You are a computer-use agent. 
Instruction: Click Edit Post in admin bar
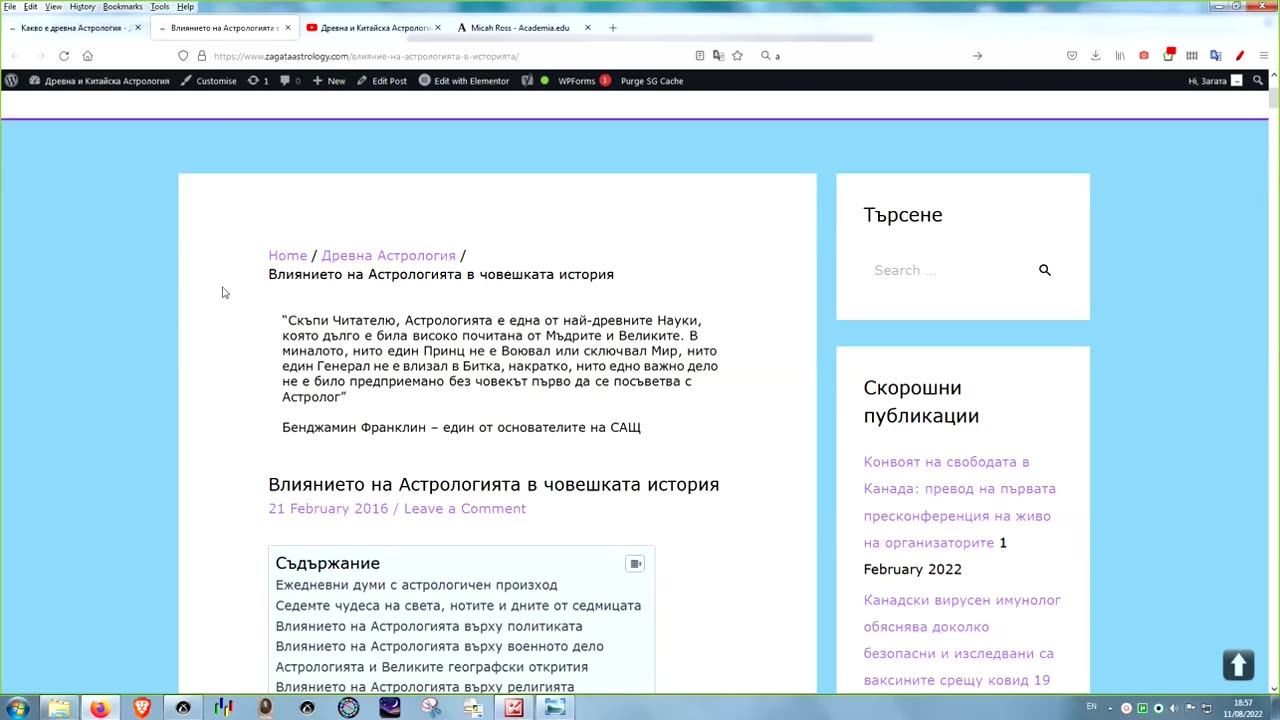[x=381, y=81]
